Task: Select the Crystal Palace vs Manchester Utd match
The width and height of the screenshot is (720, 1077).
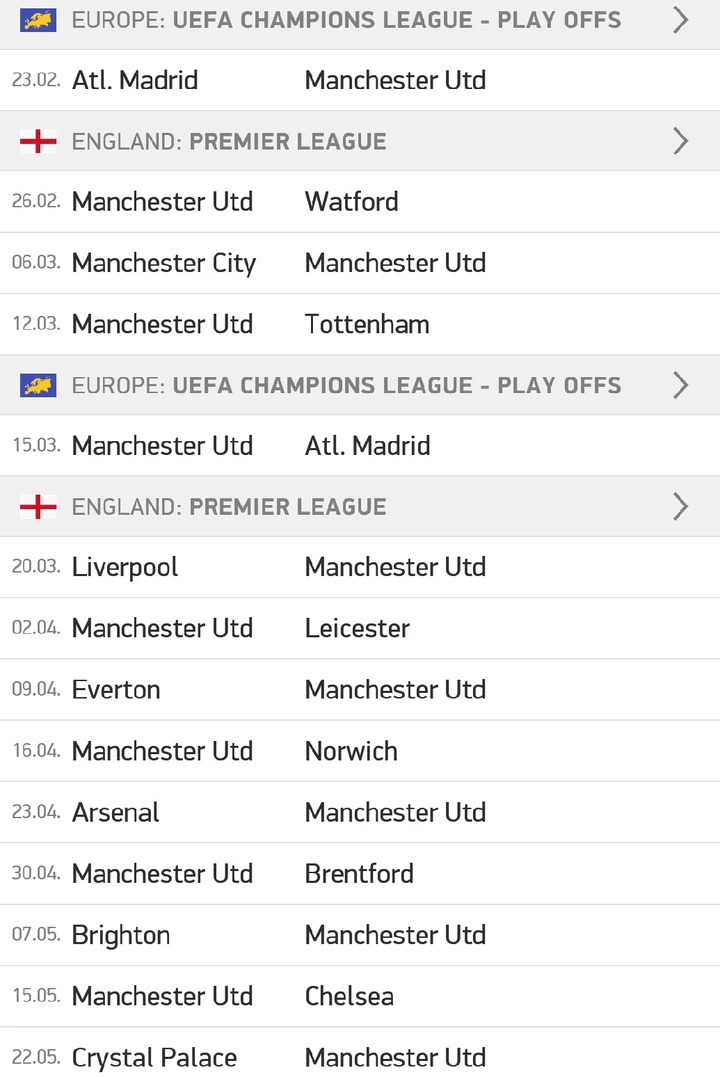Action: [360, 1053]
